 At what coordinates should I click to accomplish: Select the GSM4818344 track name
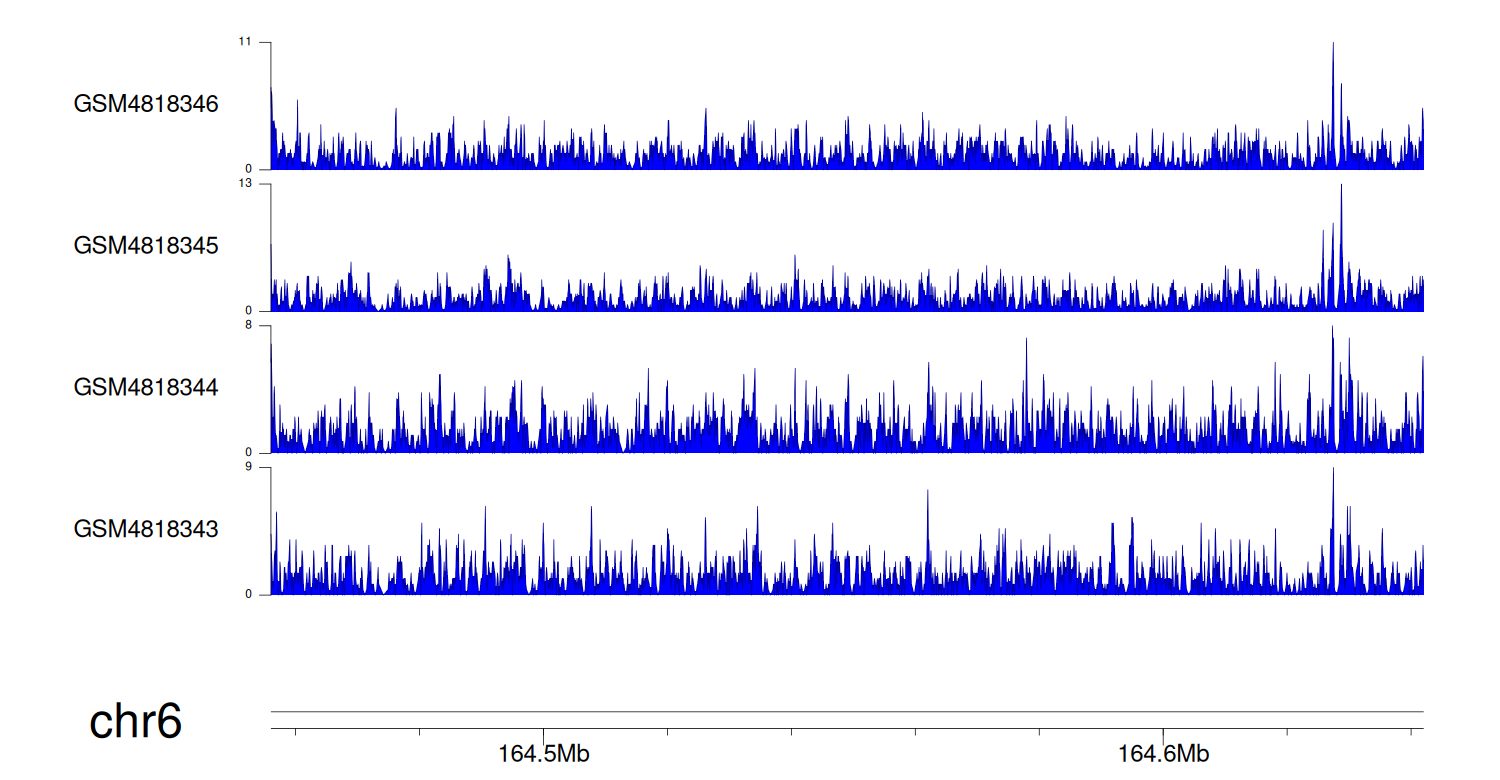click(146, 387)
